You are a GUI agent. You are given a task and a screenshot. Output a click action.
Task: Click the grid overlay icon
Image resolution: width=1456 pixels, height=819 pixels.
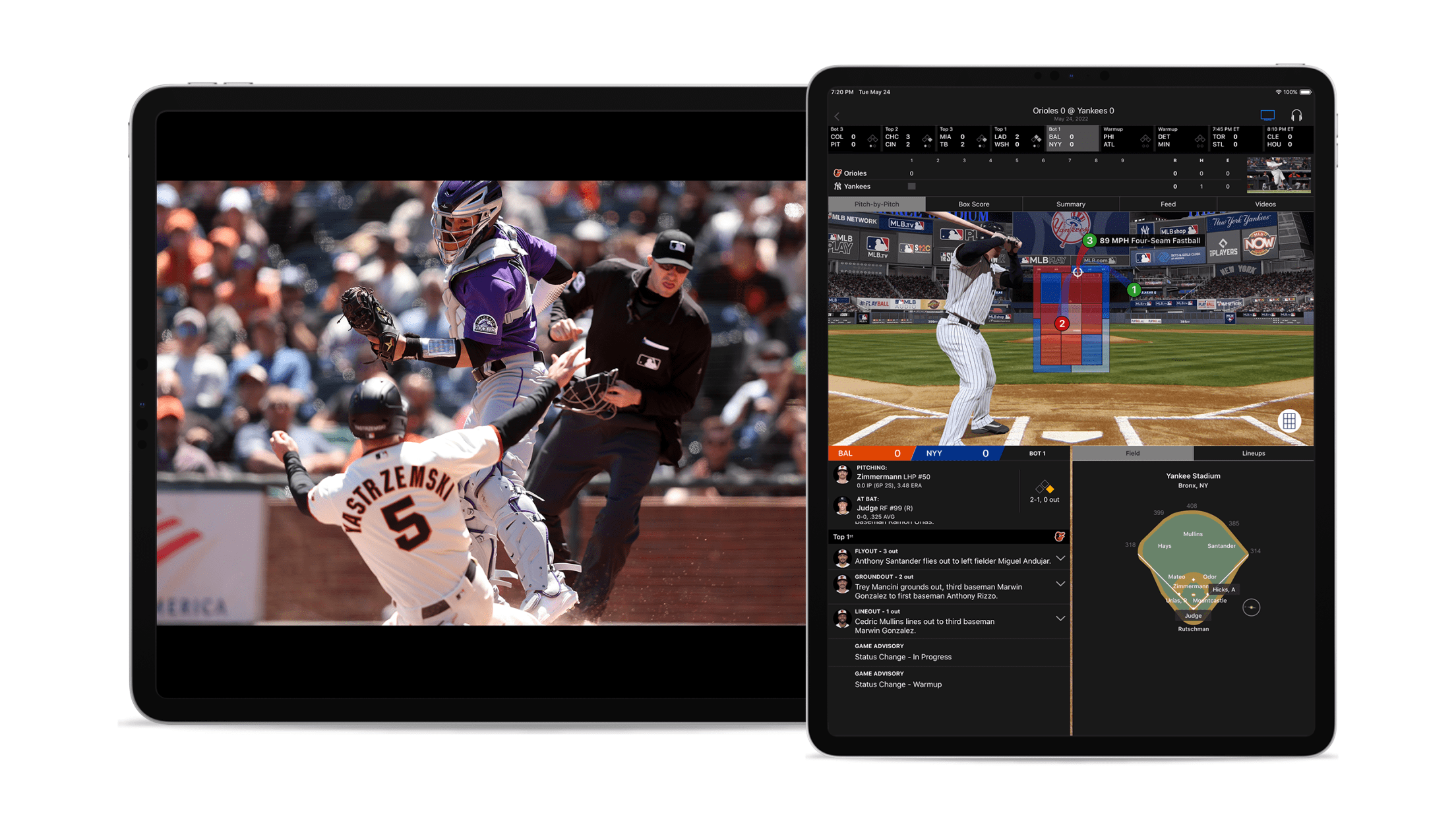(x=1283, y=422)
